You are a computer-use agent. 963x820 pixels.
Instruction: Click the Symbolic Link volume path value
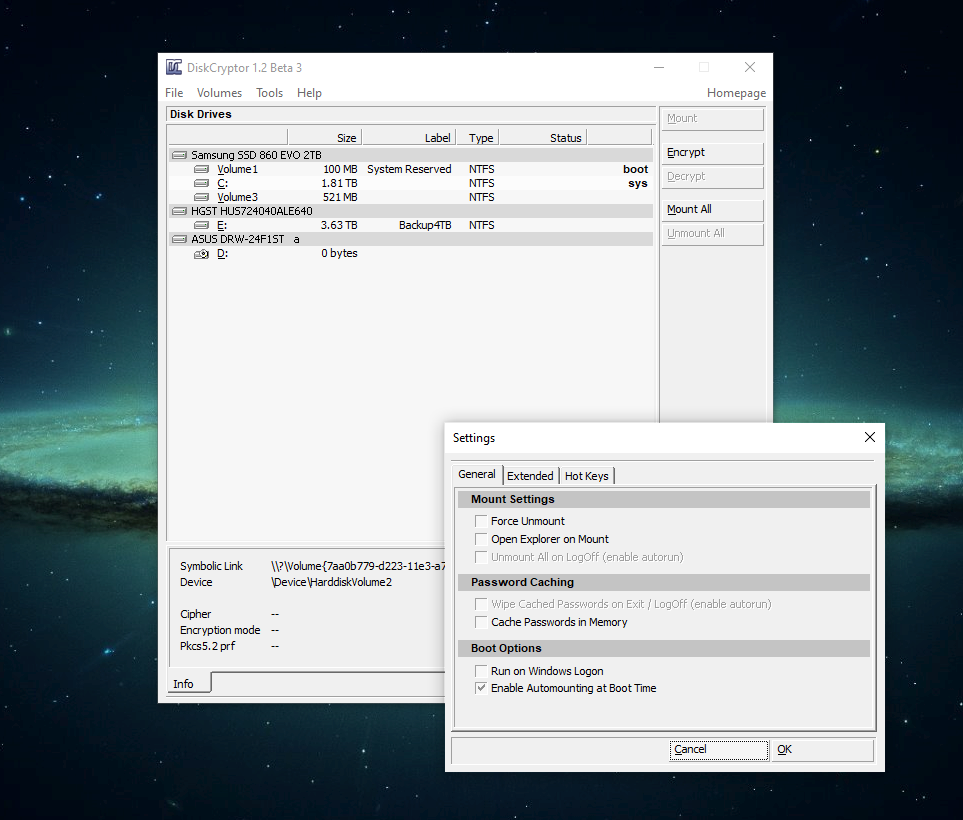pyautogui.click(x=357, y=566)
